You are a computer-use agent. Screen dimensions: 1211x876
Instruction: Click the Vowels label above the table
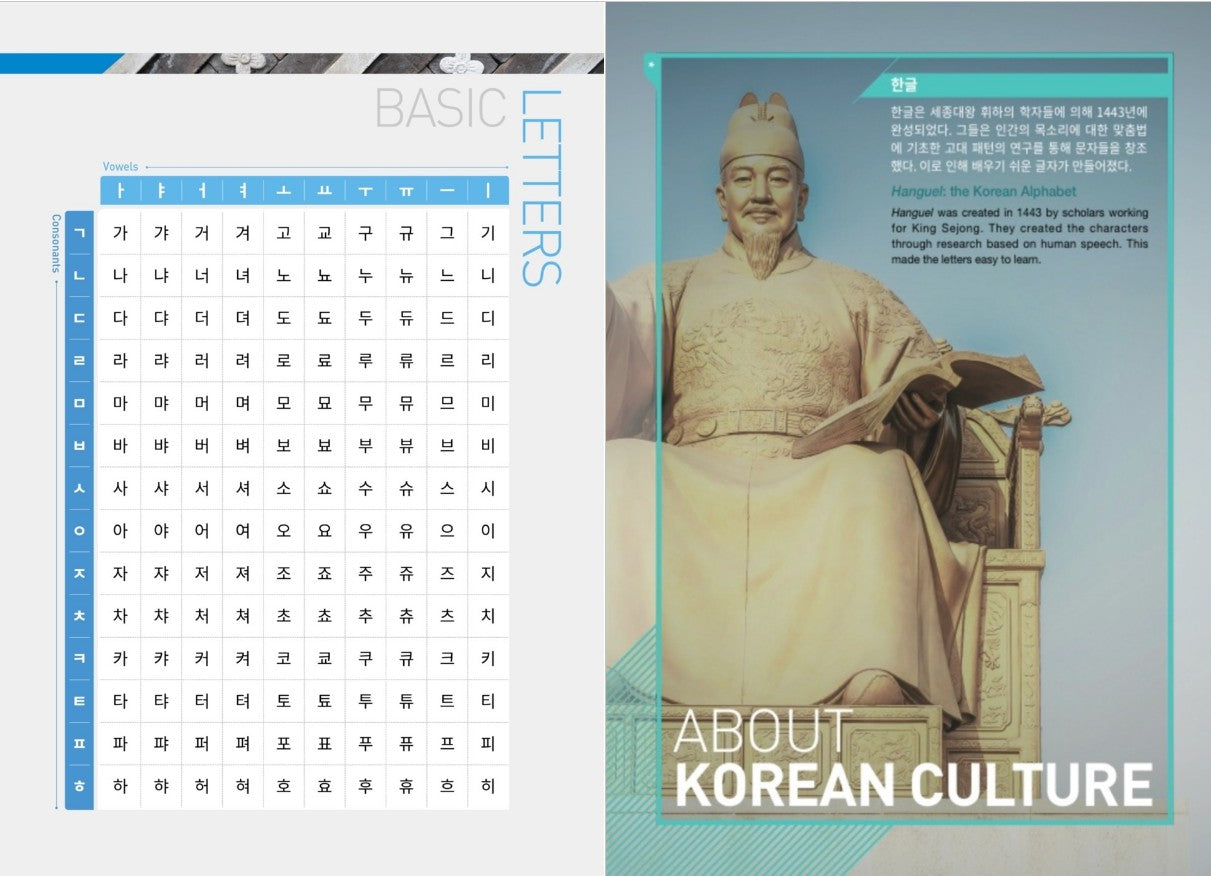(120, 166)
